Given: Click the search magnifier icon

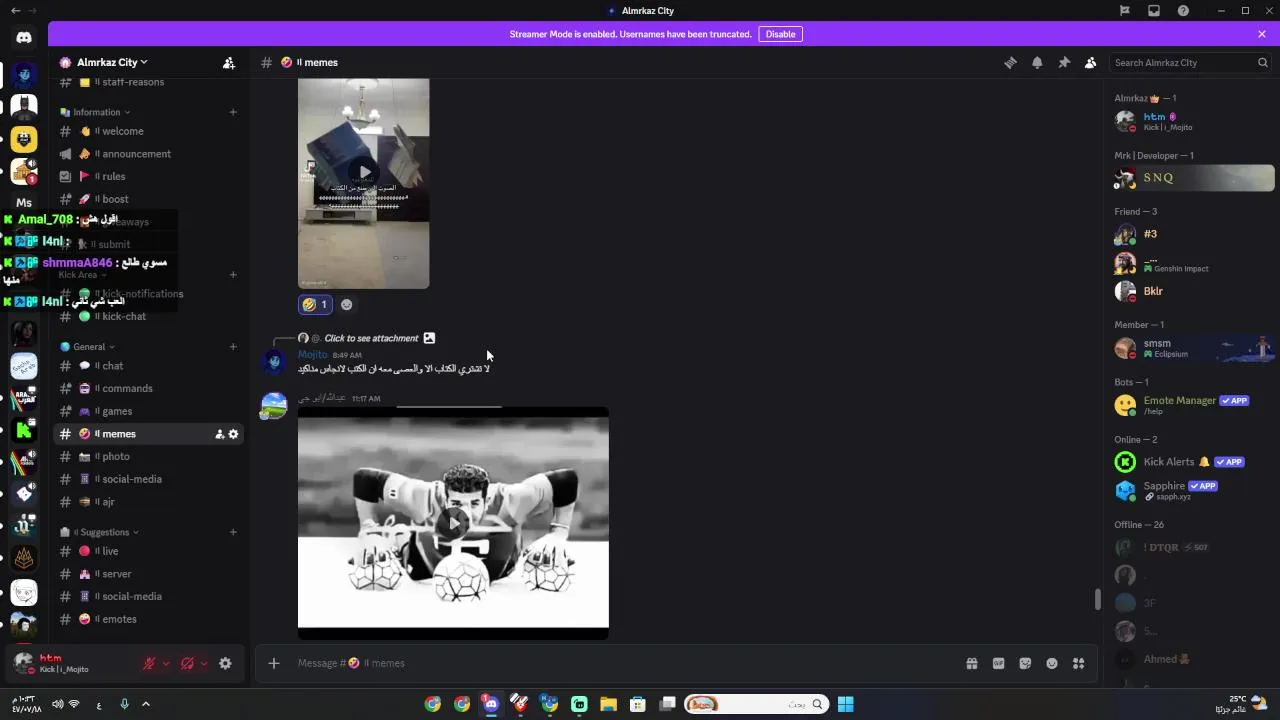Looking at the screenshot, I should tap(1263, 62).
